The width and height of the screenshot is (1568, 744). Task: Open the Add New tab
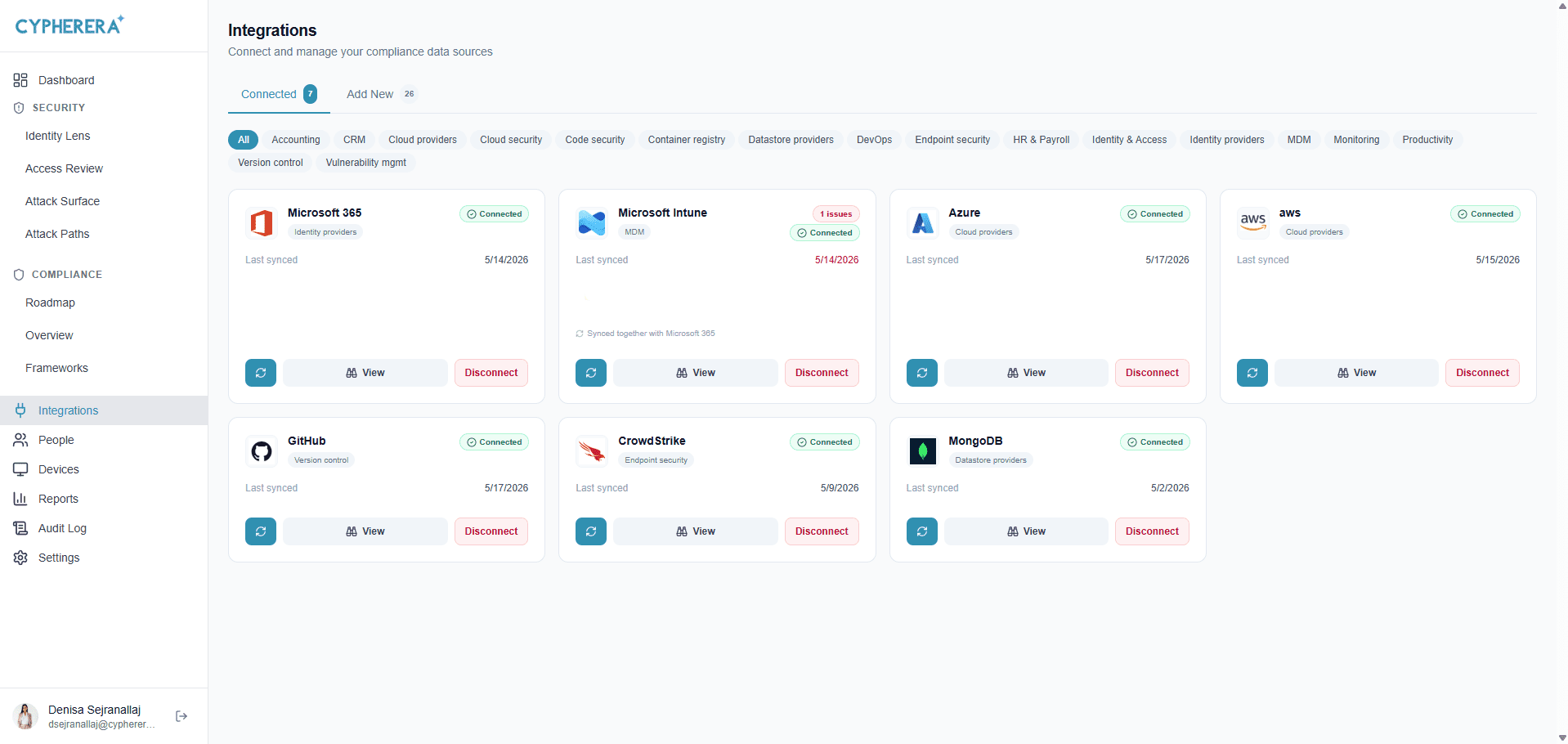382,94
